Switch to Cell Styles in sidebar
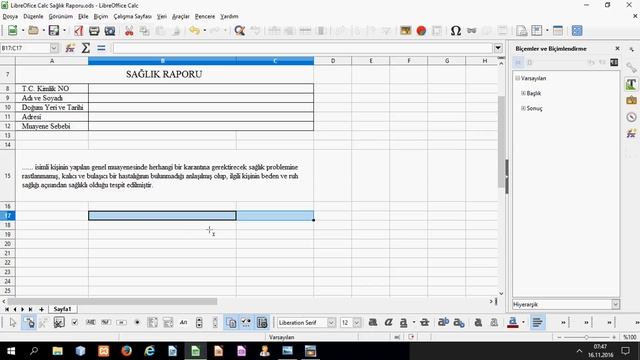This screenshot has width=640, height=360. tap(518, 62)
